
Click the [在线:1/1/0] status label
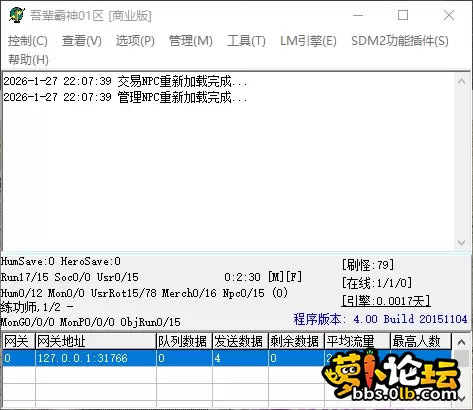tap(377, 283)
